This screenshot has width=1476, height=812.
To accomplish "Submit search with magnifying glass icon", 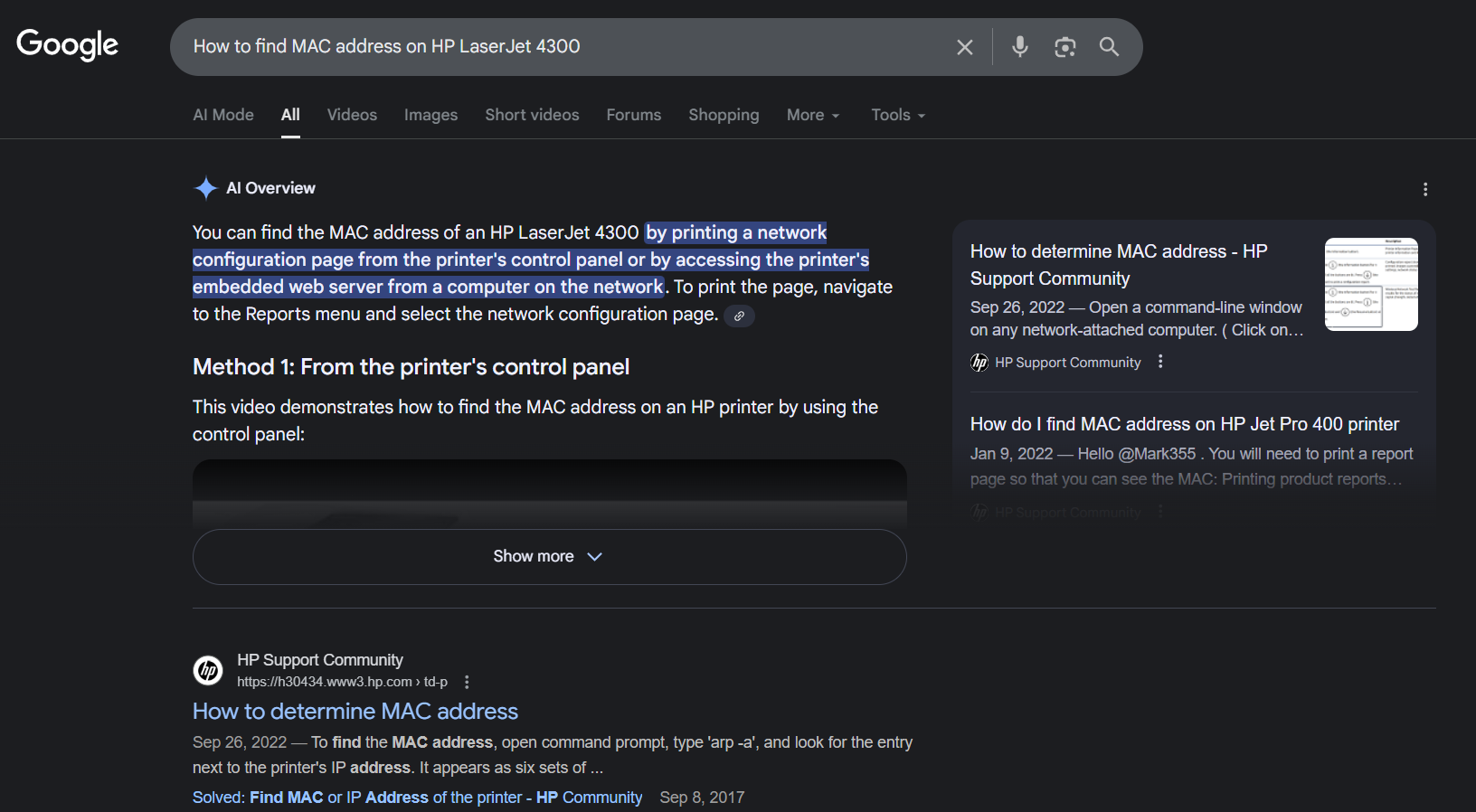I will [x=1110, y=47].
